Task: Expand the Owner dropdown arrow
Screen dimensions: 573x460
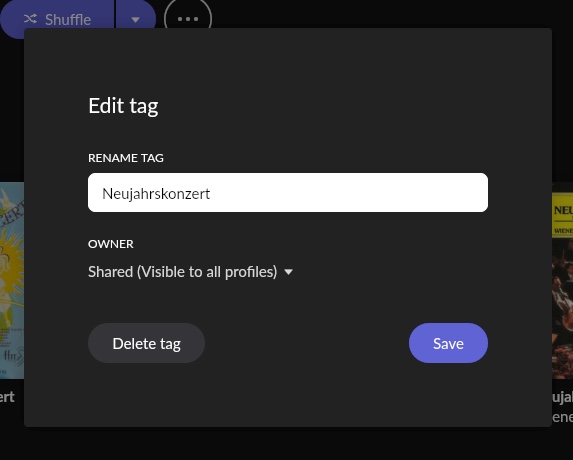Action: point(288,272)
